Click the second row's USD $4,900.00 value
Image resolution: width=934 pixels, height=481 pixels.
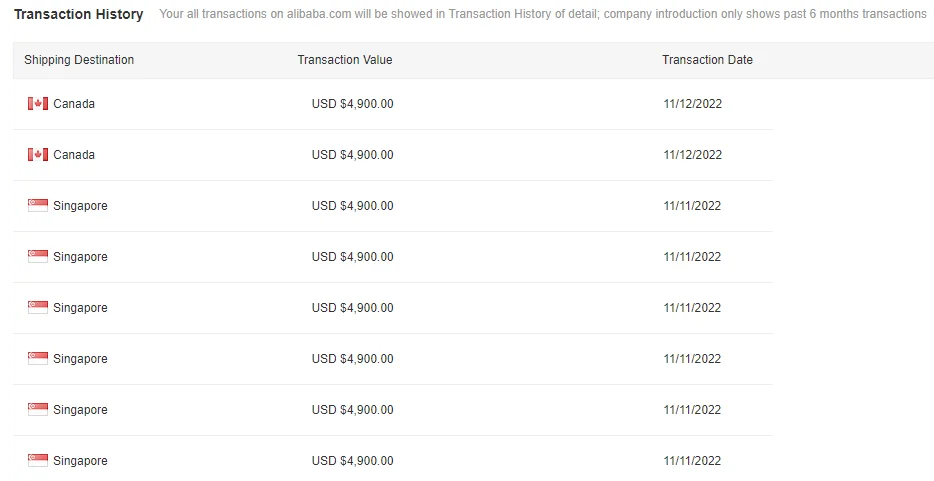pos(352,155)
